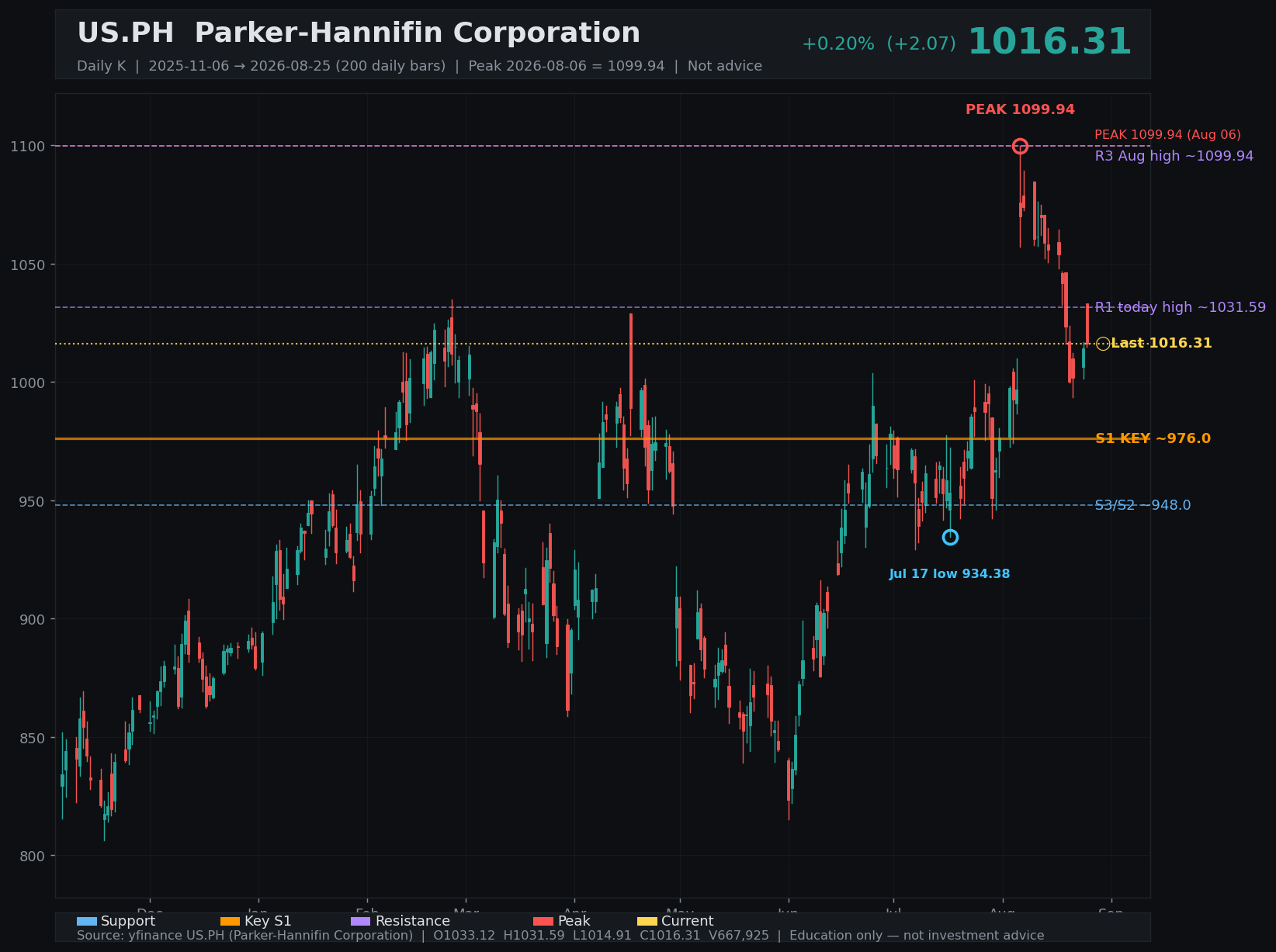Click the red peak circle marker on the chart
This screenshot has height=952, width=1276.
1020,146
